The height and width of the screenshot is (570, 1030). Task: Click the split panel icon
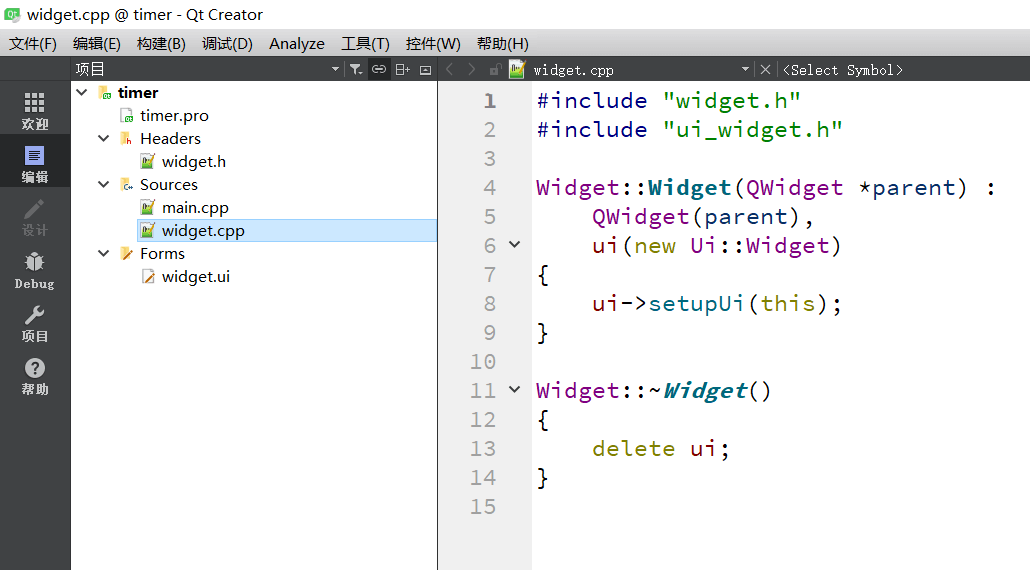click(403, 69)
